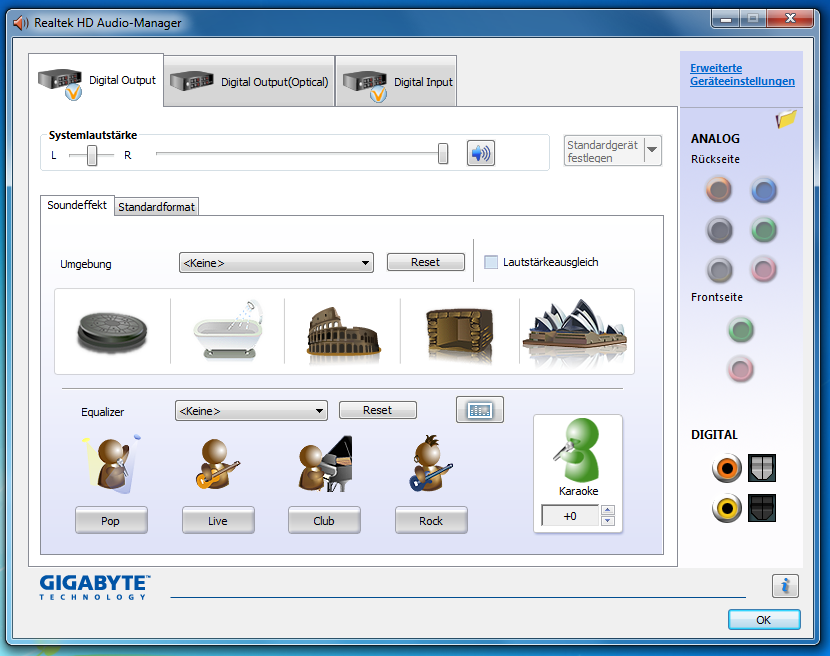Reset the Equalizer setting

[x=377, y=410]
